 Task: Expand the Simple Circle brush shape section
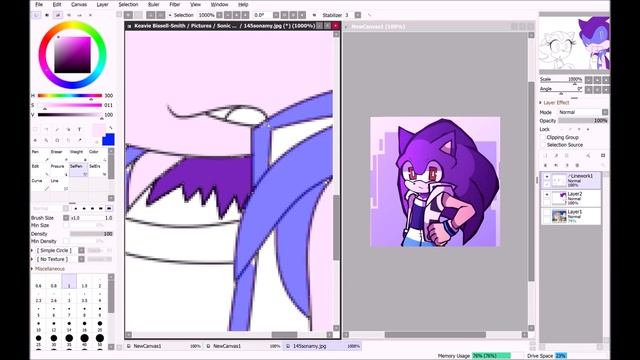pyautogui.click(x=32, y=250)
